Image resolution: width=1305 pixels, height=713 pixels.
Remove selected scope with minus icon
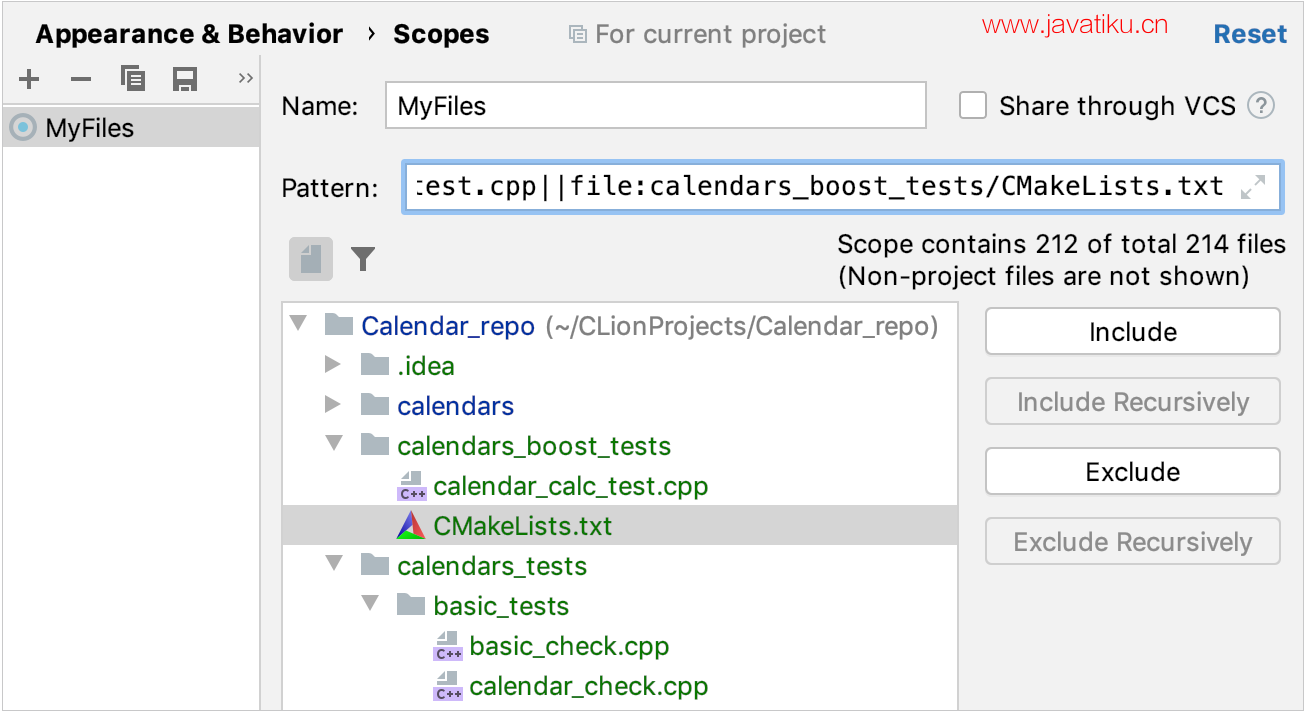pos(81,79)
